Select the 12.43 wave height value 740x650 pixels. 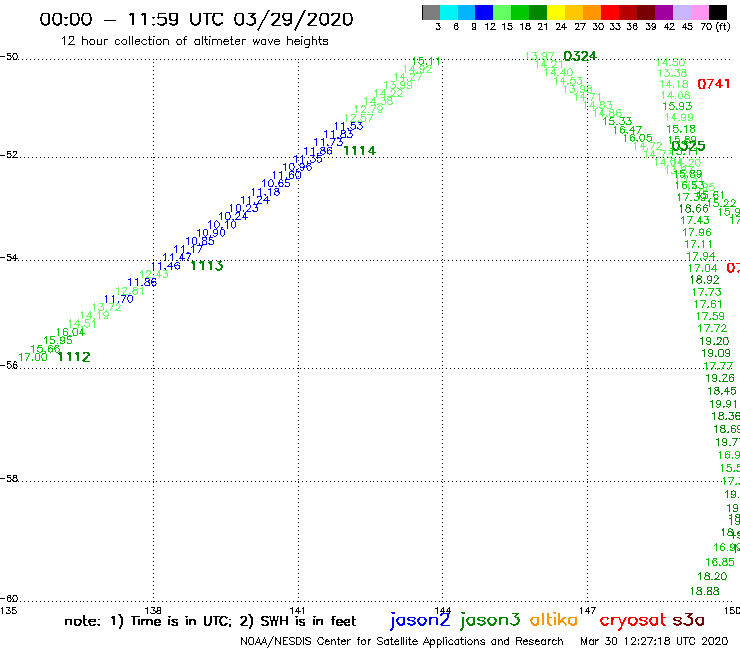(154, 274)
